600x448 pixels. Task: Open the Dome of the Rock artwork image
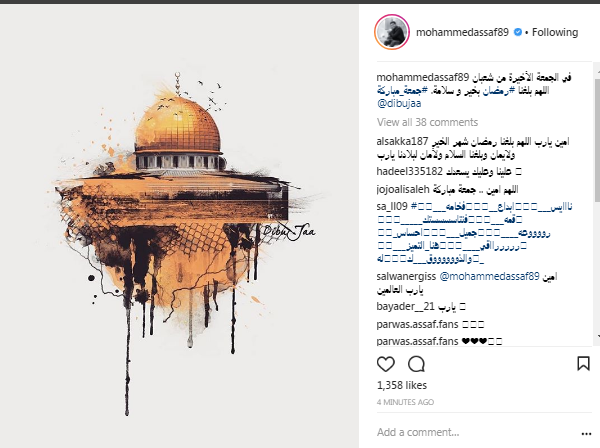click(179, 226)
